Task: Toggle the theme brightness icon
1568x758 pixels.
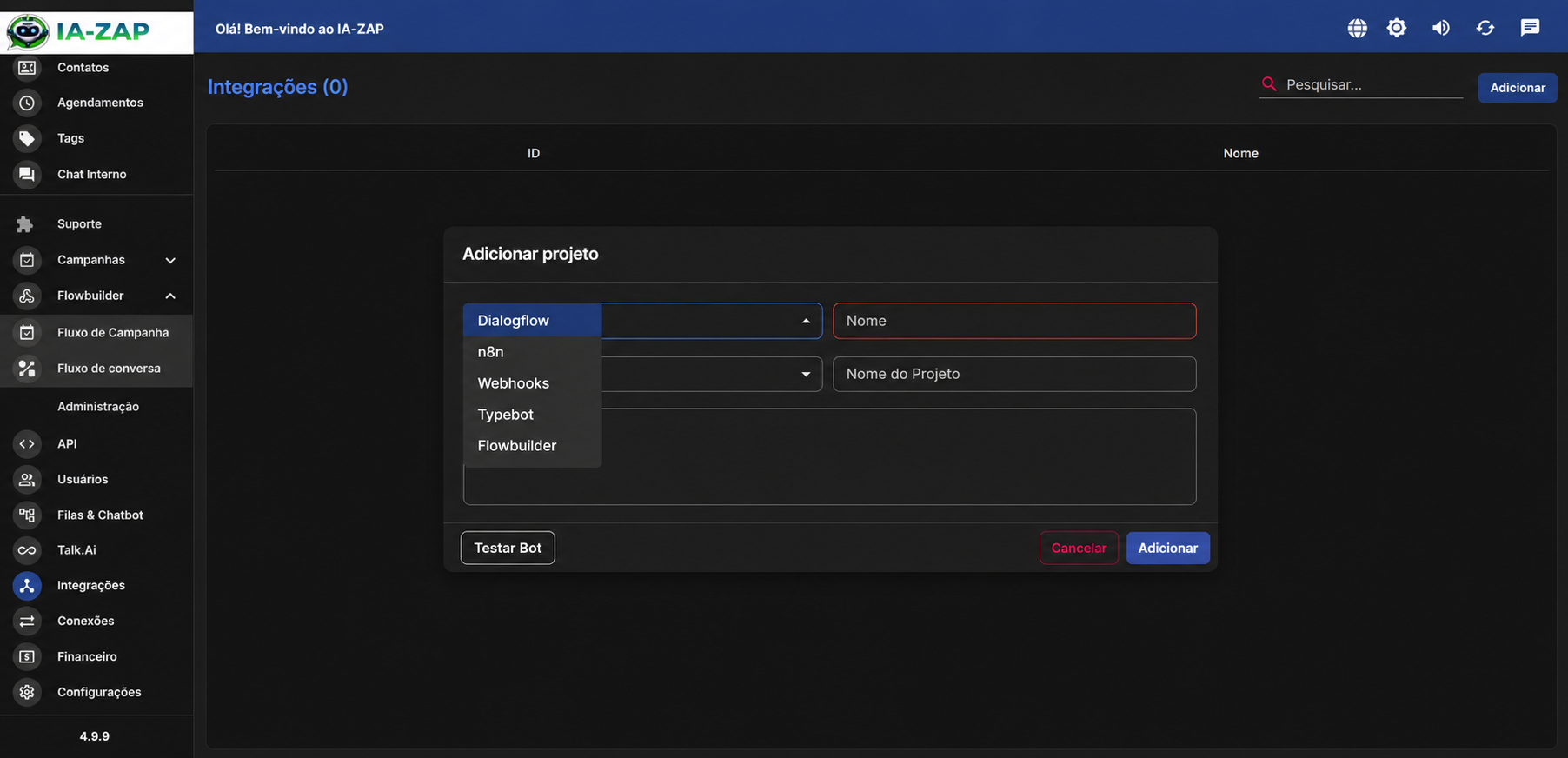Action: pyautogui.click(x=1397, y=28)
